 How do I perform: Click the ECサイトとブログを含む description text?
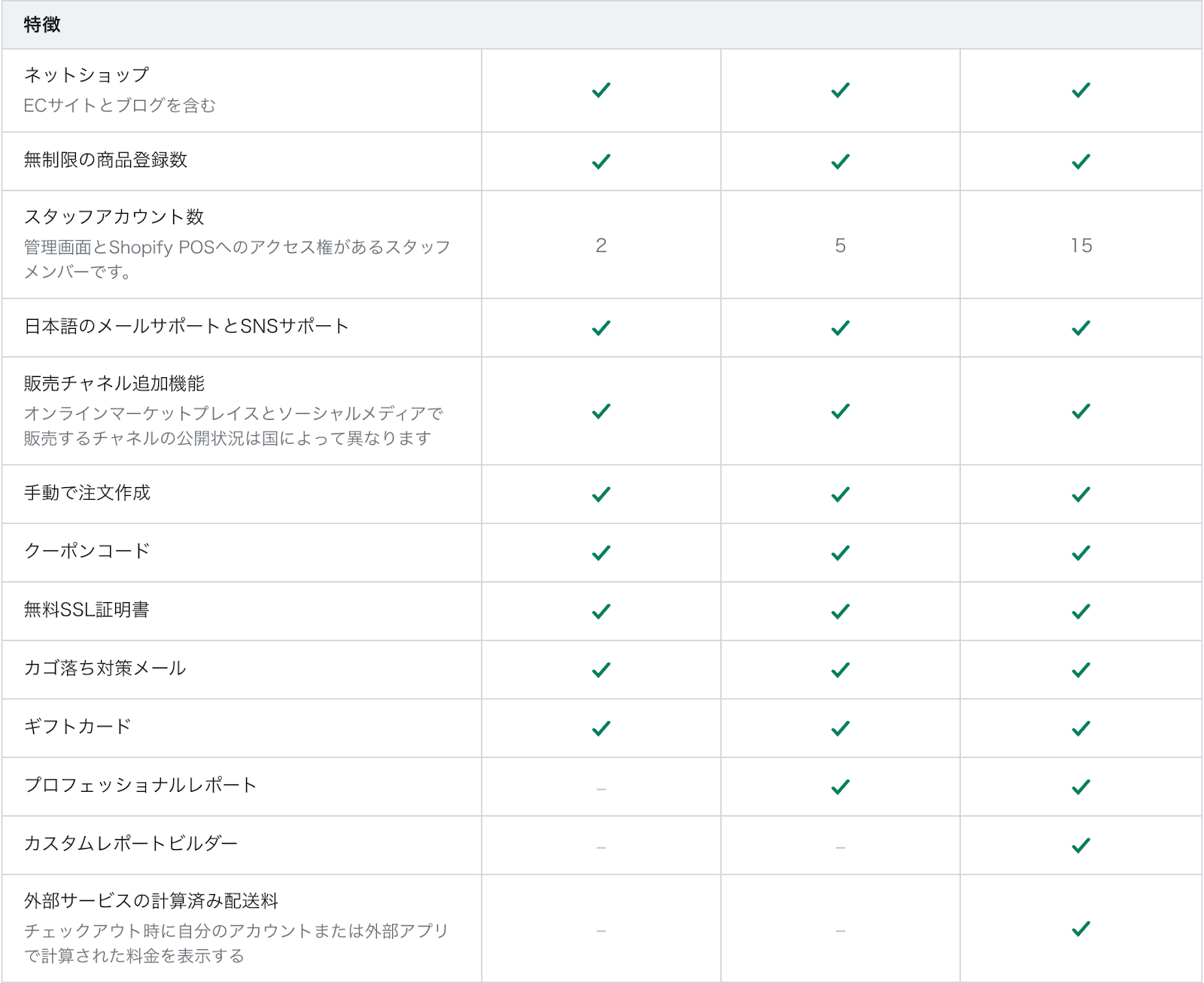(x=120, y=105)
